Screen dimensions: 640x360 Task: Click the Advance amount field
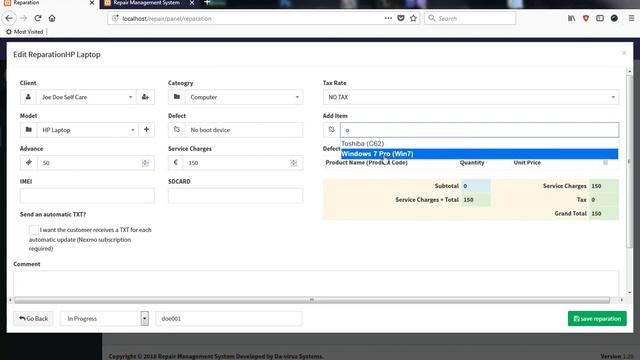coord(96,162)
